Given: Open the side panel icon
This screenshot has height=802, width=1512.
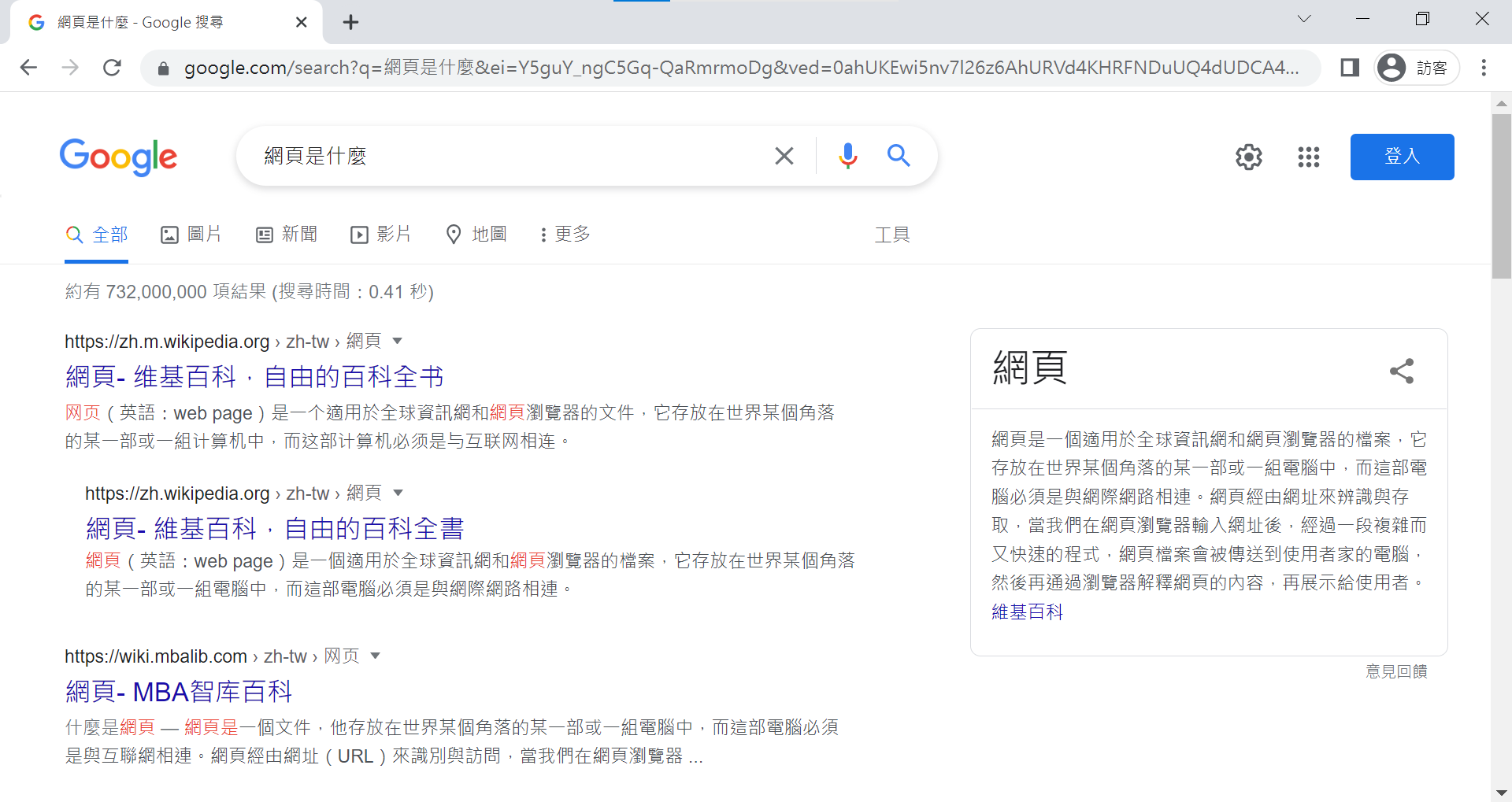Looking at the screenshot, I should tap(1350, 68).
